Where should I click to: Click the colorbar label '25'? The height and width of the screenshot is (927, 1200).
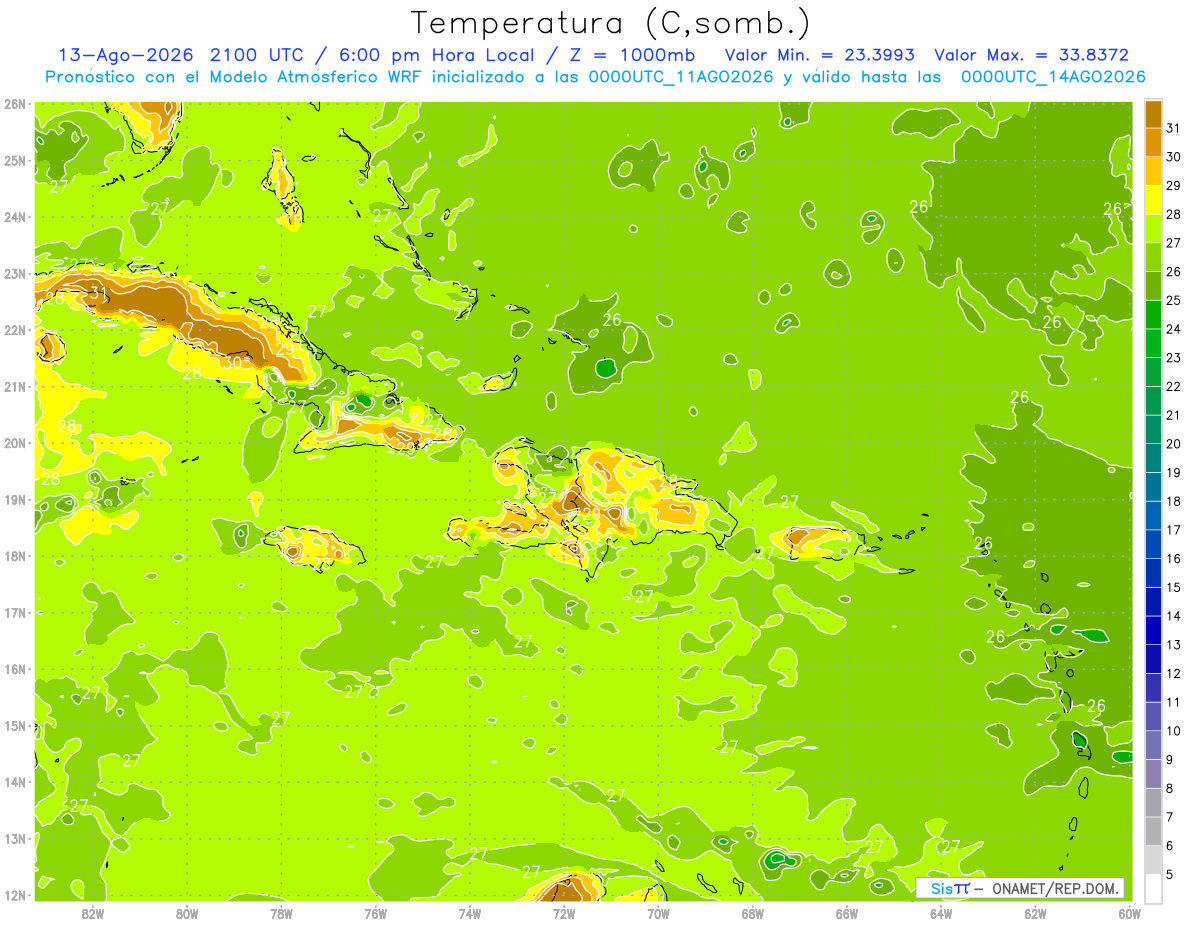[x=1173, y=300]
